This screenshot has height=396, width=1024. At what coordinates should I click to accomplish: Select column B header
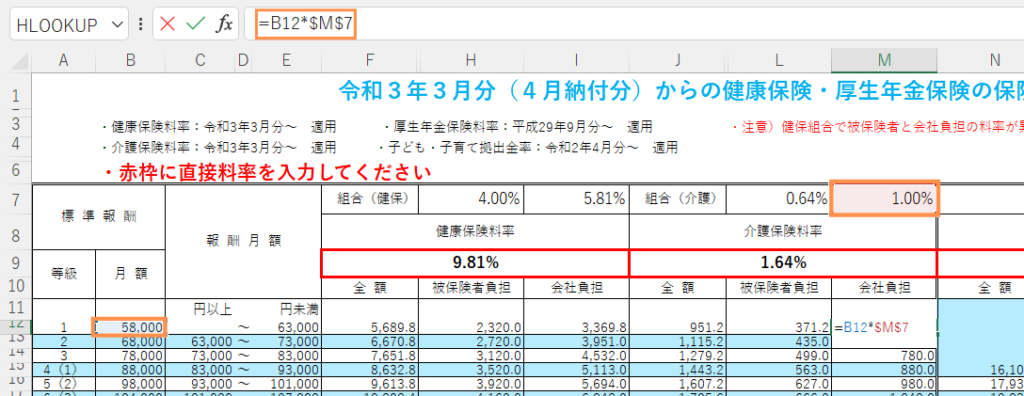coord(131,61)
